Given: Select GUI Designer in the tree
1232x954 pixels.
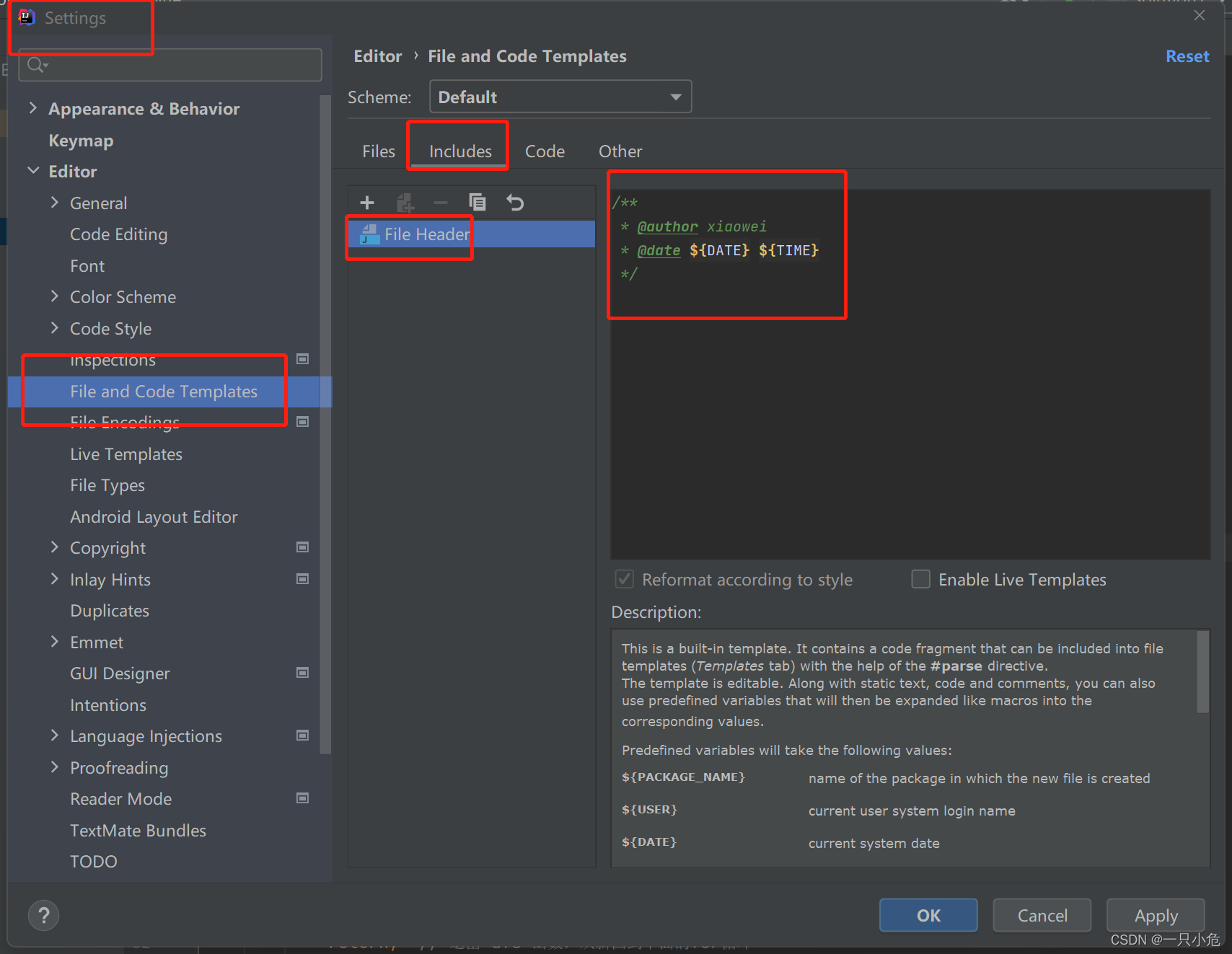Looking at the screenshot, I should tap(120, 673).
